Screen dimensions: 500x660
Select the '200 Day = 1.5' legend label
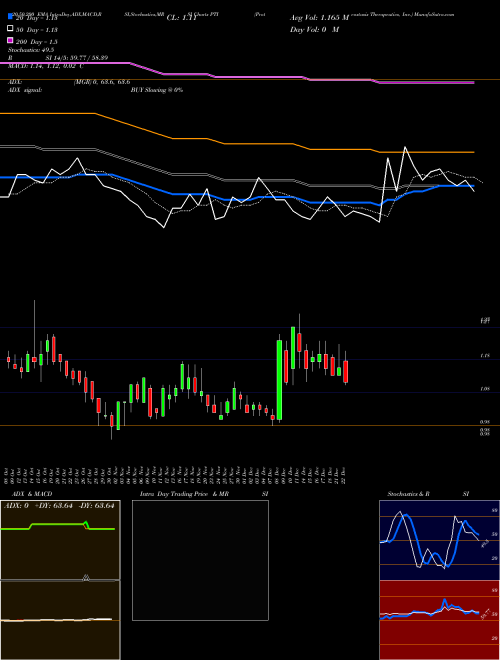37,42
